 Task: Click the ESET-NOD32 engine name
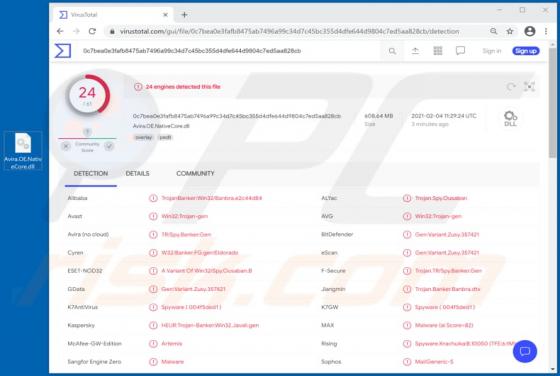click(x=85, y=271)
